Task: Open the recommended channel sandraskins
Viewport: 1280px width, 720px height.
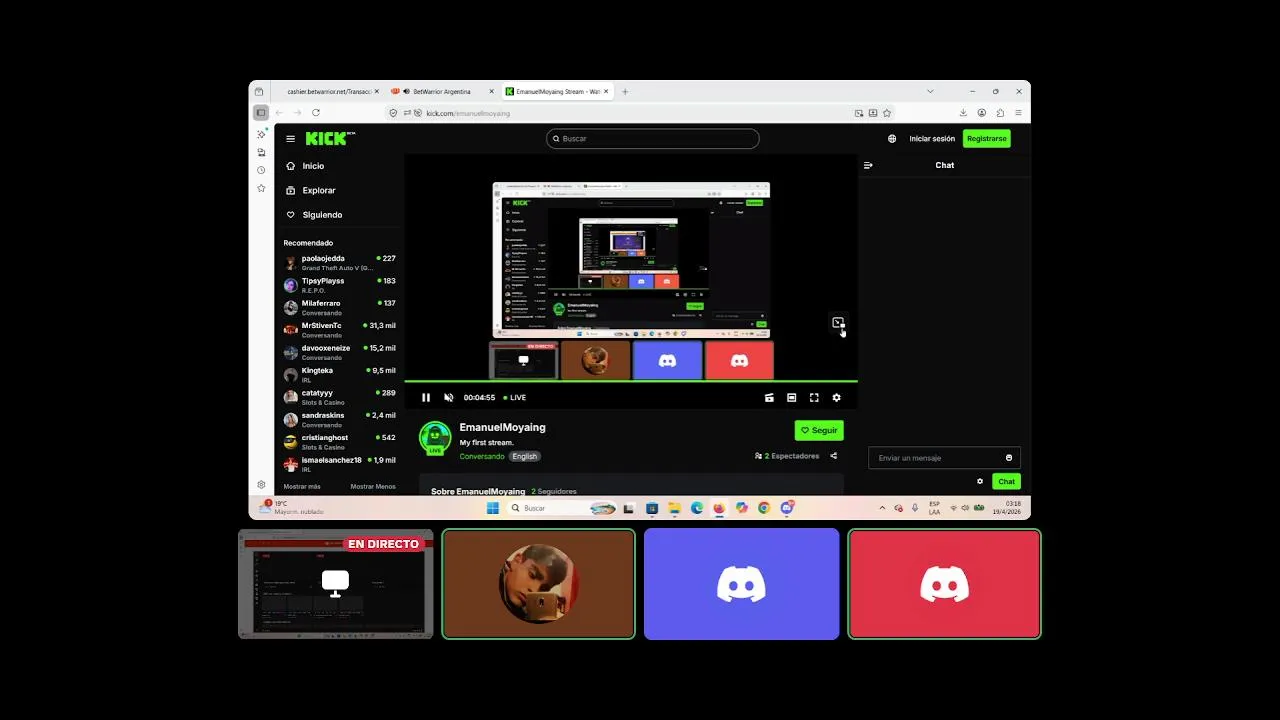Action: tap(339, 420)
